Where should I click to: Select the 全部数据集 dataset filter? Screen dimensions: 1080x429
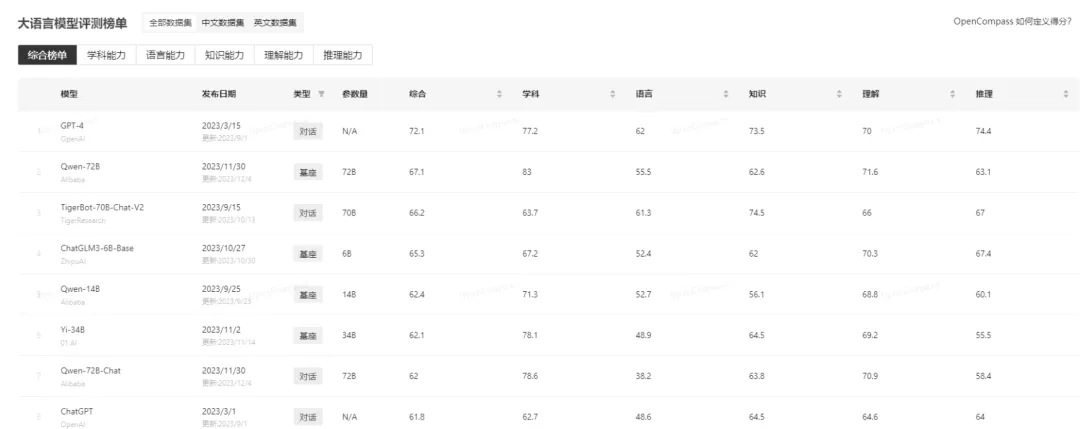(171, 23)
